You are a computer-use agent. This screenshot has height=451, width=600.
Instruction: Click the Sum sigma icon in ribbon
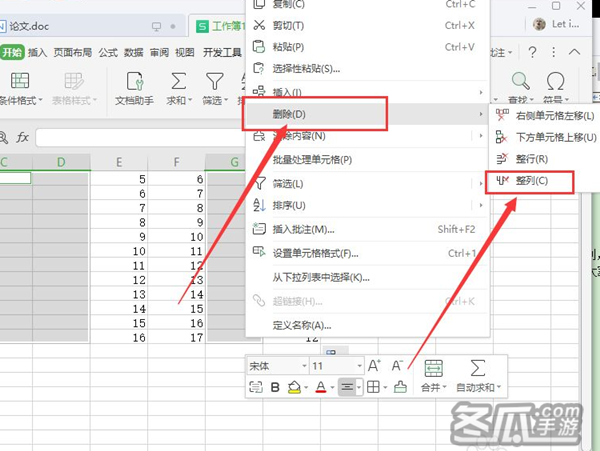[178, 81]
